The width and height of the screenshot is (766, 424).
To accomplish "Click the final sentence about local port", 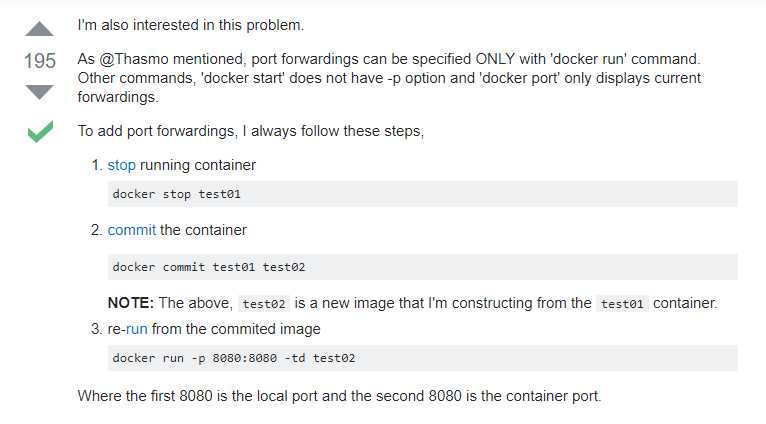I will point(339,396).
